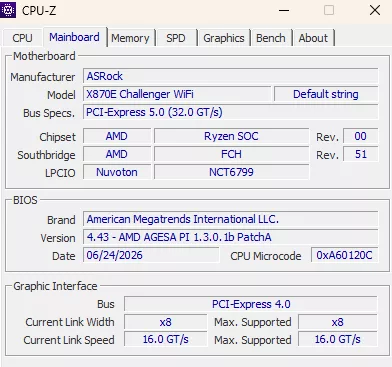This screenshot has height=367, width=392.
Task: Click the chipset Rev. 00 value
Action: click(361, 136)
